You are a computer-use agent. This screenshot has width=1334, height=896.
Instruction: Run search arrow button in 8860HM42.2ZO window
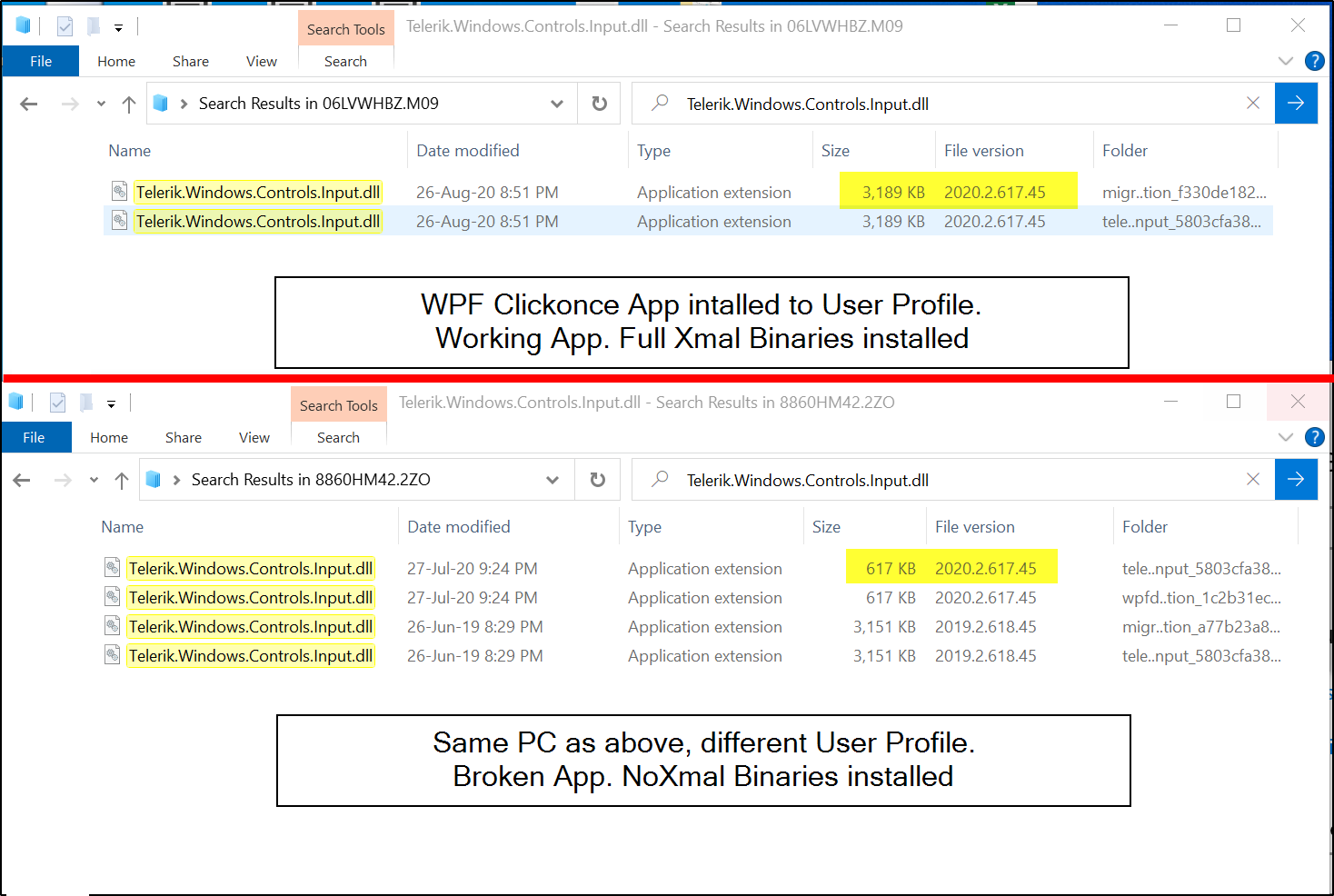pos(1296,480)
